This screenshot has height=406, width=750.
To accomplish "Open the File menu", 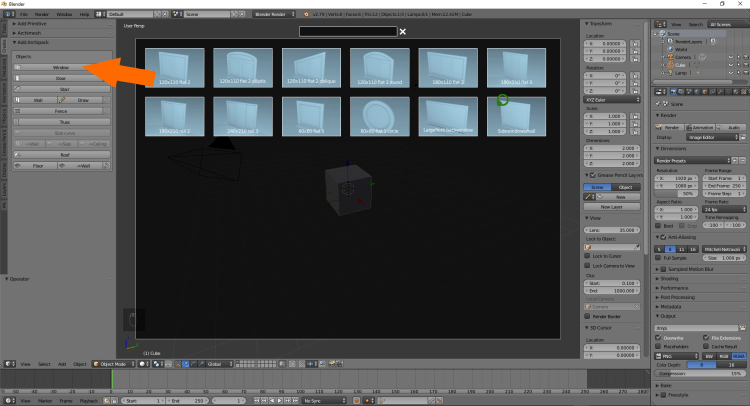I will (22, 15).
